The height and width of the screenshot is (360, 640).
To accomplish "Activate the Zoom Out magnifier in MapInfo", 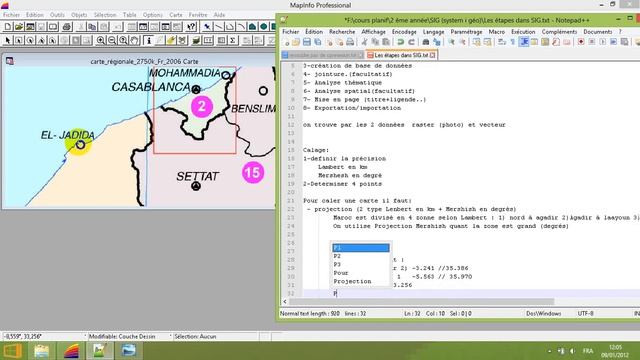I will pyautogui.click(x=112, y=40).
